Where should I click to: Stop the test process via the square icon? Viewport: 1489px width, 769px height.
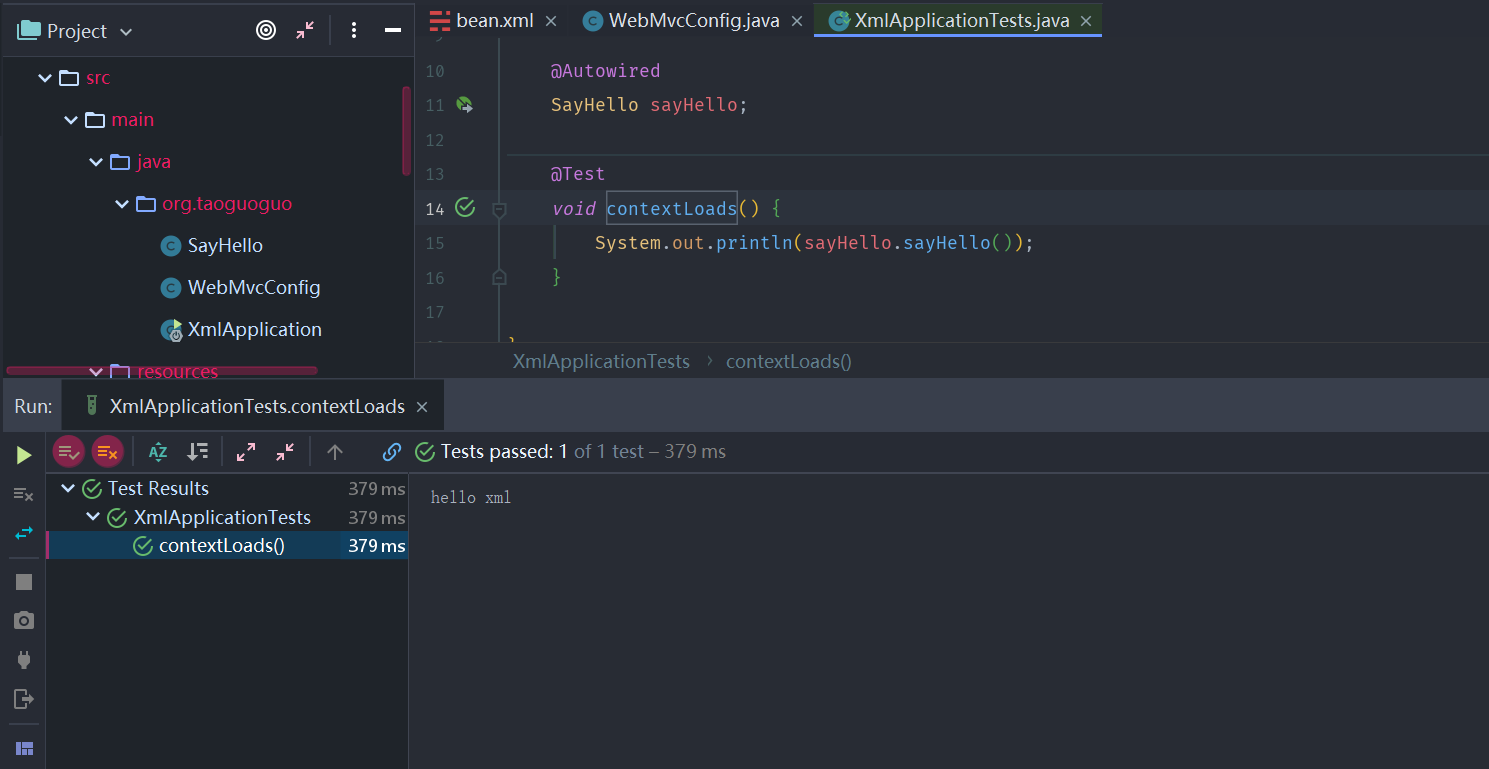(x=23, y=581)
